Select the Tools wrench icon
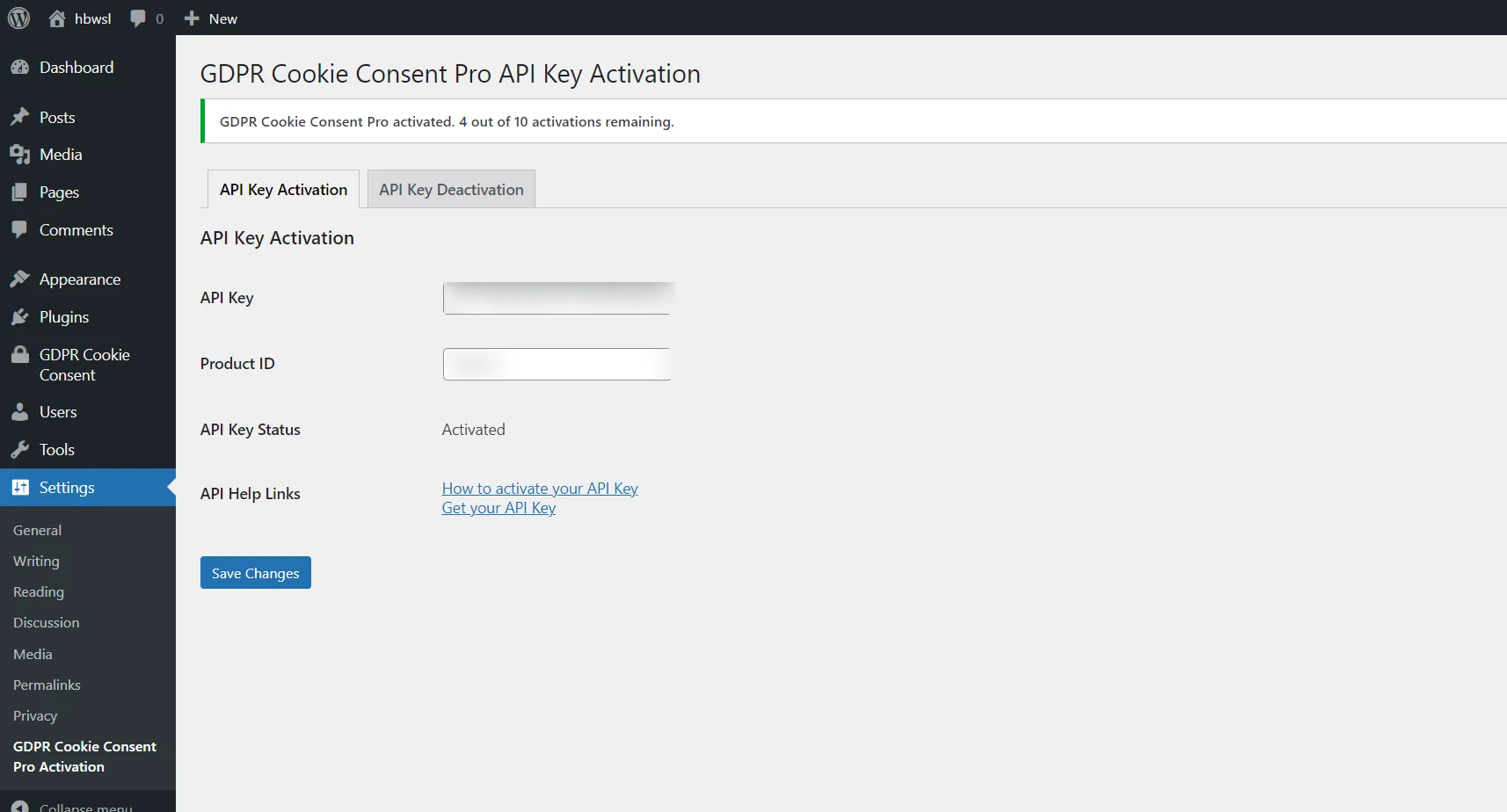Viewport: 1507px width, 812px height. [x=21, y=449]
